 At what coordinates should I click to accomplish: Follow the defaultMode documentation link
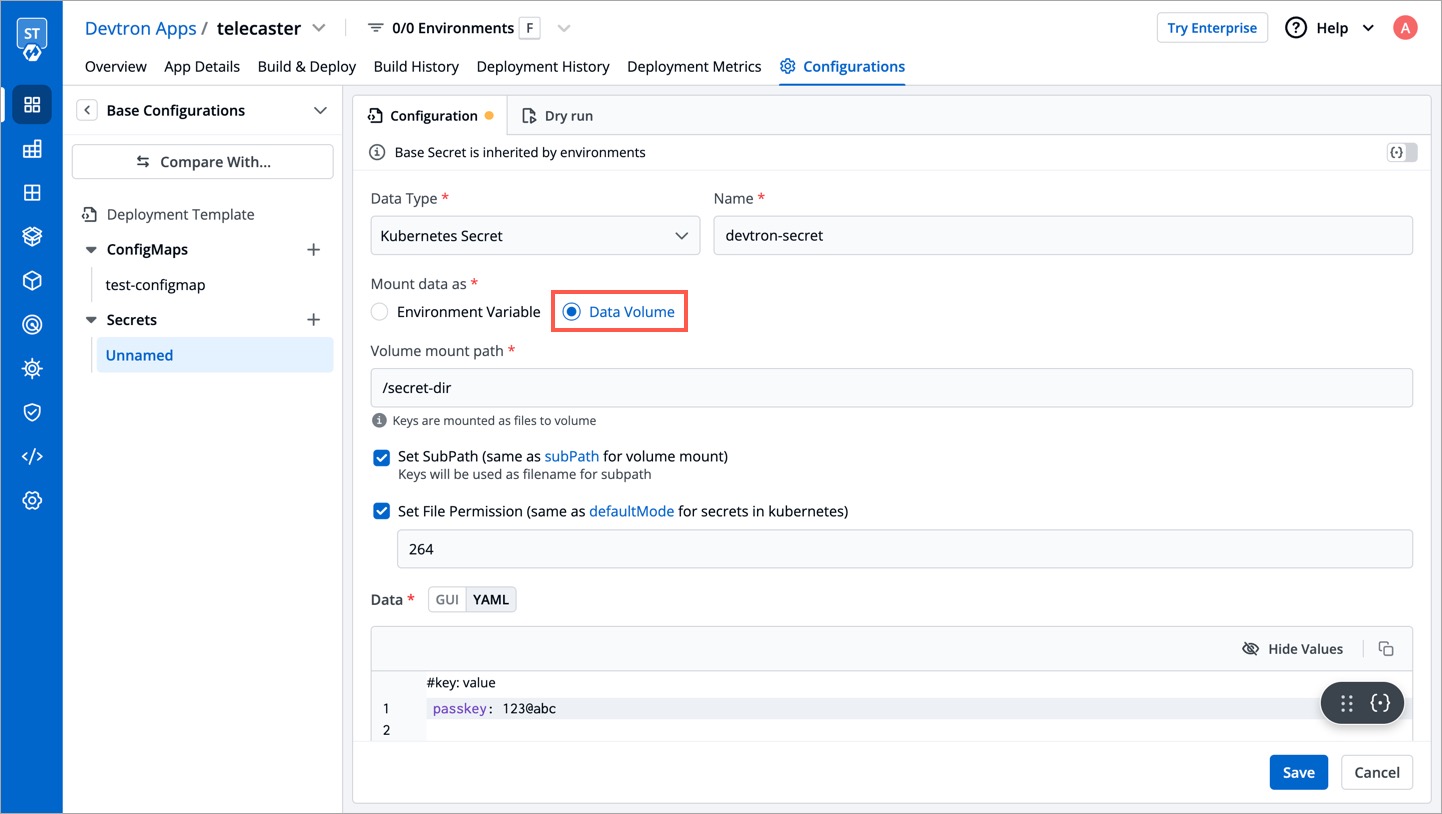631,511
